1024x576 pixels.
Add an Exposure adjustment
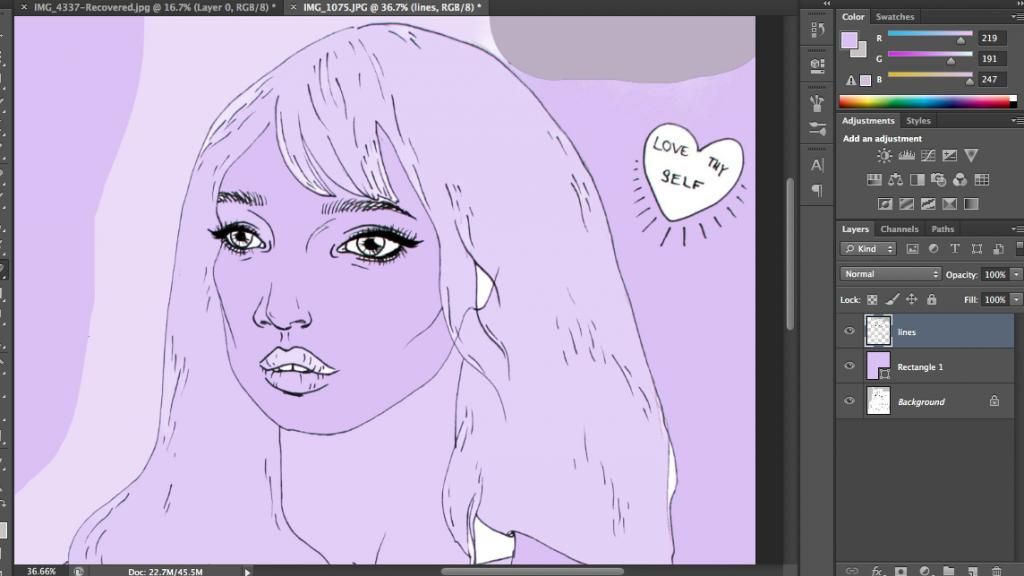click(x=950, y=155)
